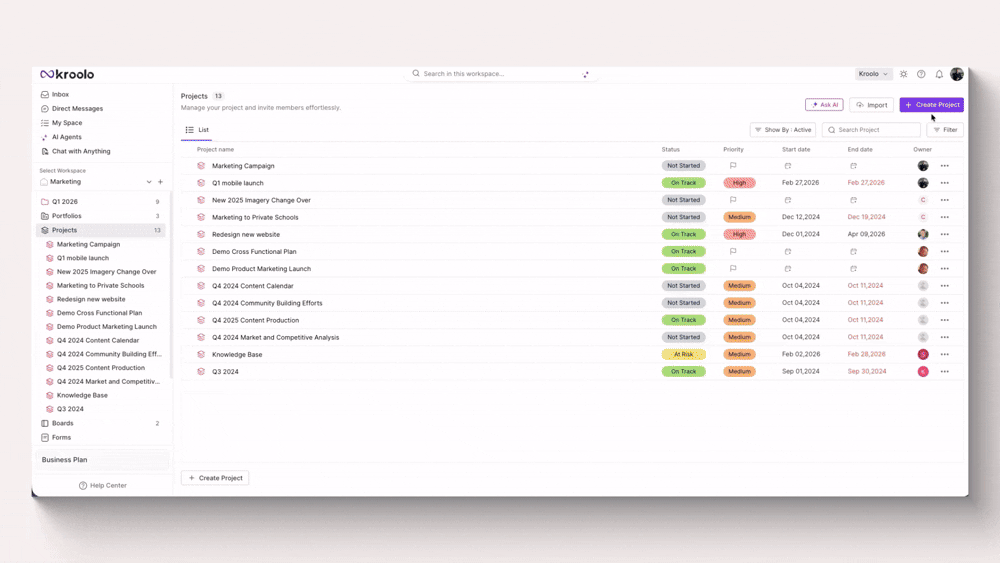Viewport: 1000px width, 563px height.
Task: Click end date calendar icon for Demo Cross Functional Plan
Action: point(853,252)
